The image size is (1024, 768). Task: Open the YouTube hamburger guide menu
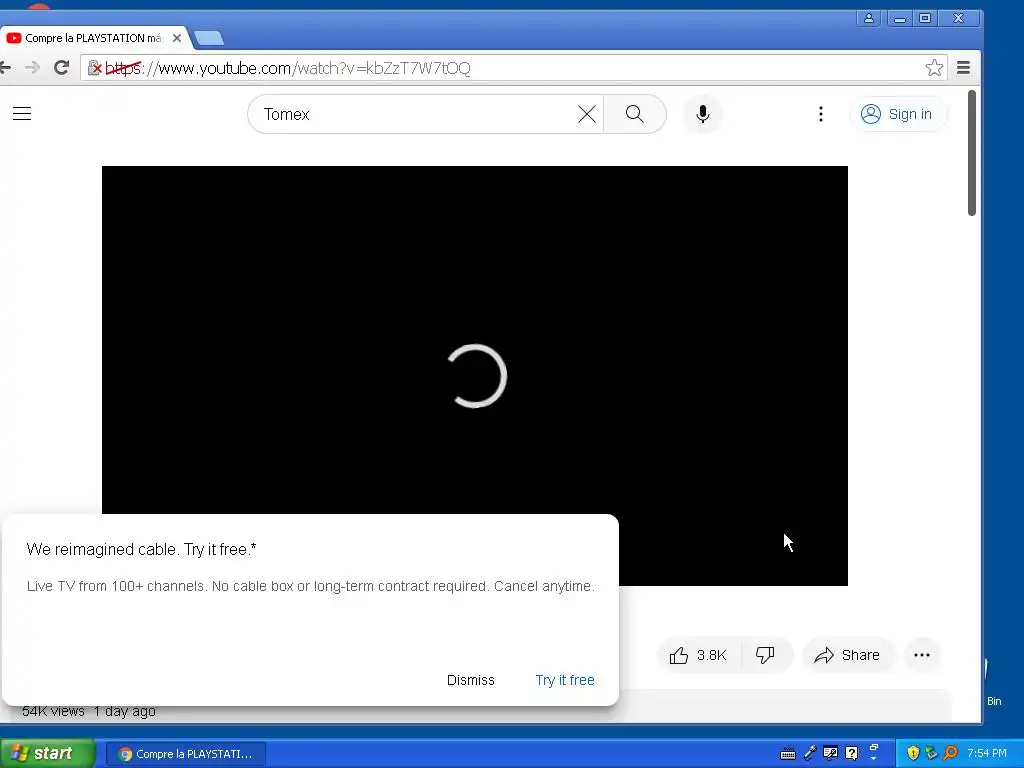click(22, 114)
